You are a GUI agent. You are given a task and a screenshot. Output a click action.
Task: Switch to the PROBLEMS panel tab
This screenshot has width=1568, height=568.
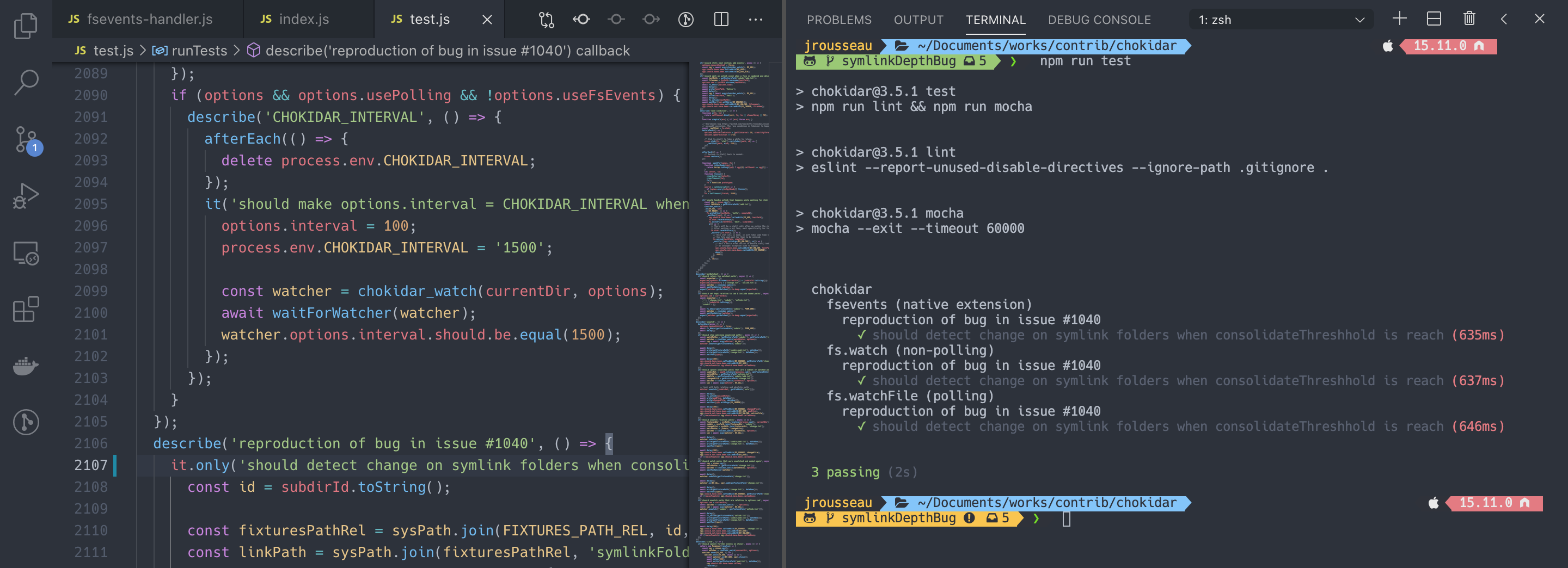coord(840,19)
